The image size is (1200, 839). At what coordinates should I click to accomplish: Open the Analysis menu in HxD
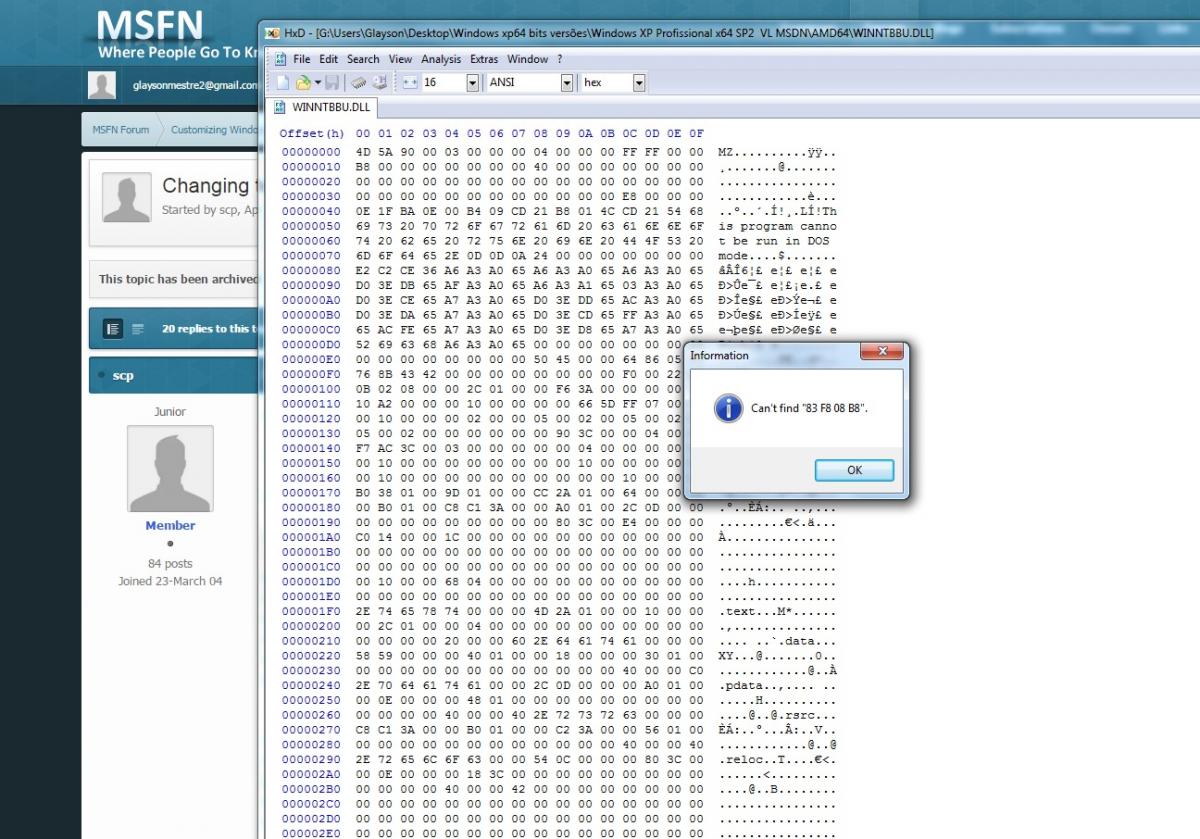[x=441, y=59]
